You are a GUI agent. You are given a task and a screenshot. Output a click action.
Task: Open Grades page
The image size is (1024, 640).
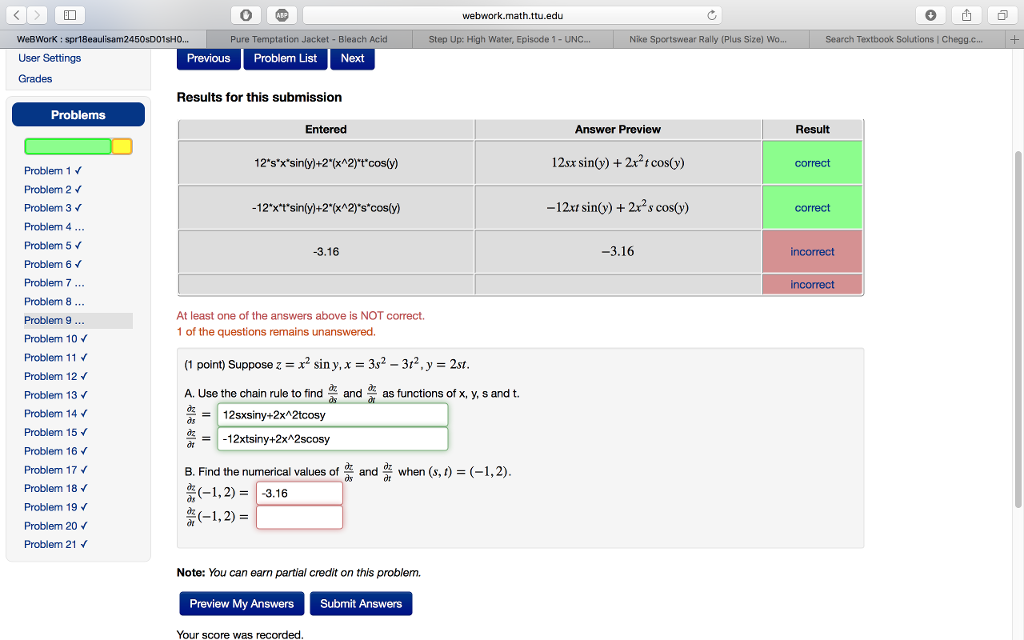click(34, 78)
